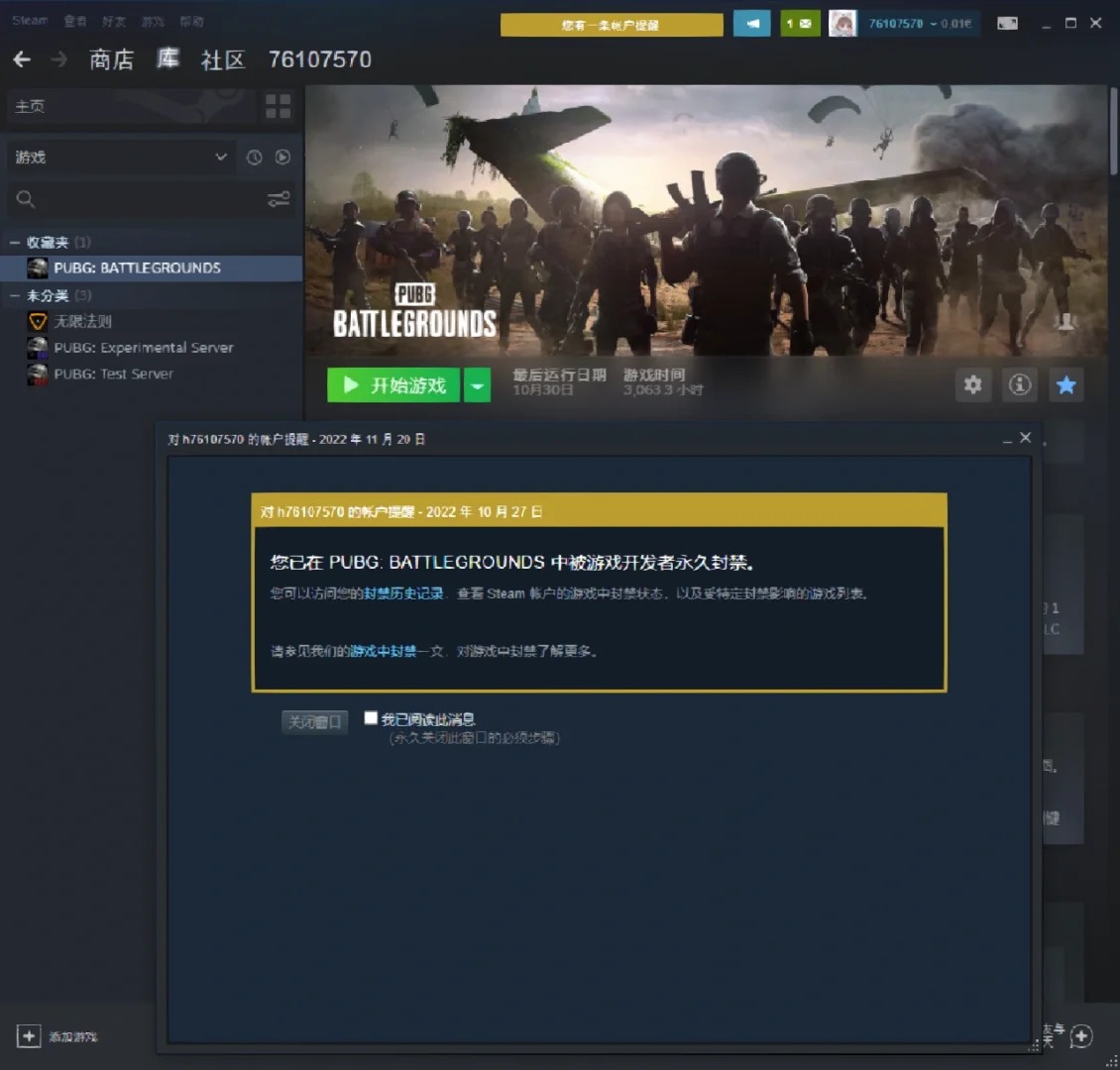The image size is (1120, 1070).
Task: Open the green inbox mail notification
Action: coord(800,24)
